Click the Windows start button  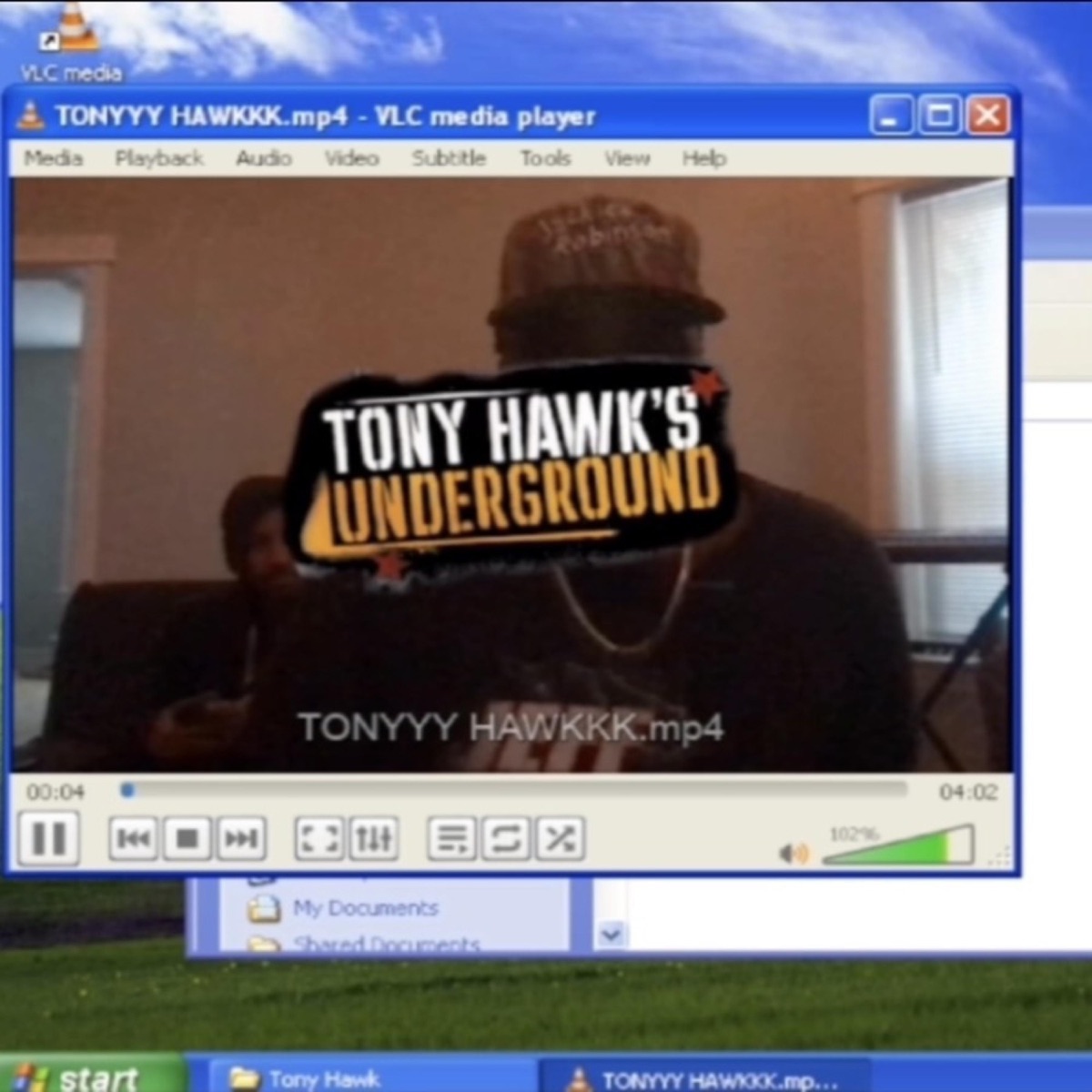click(91, 1074)
